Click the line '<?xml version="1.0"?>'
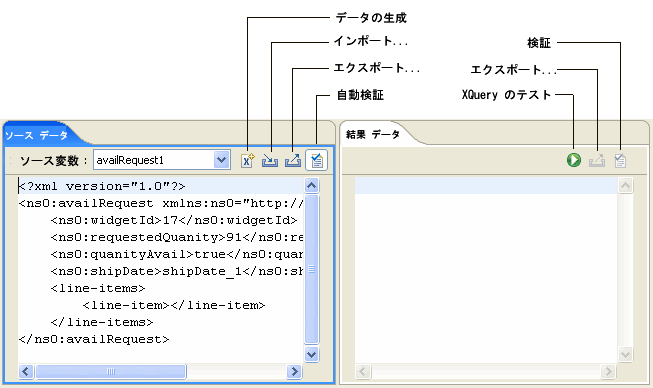653x388 pixels. pyautogui.click(x=102, y=186)
